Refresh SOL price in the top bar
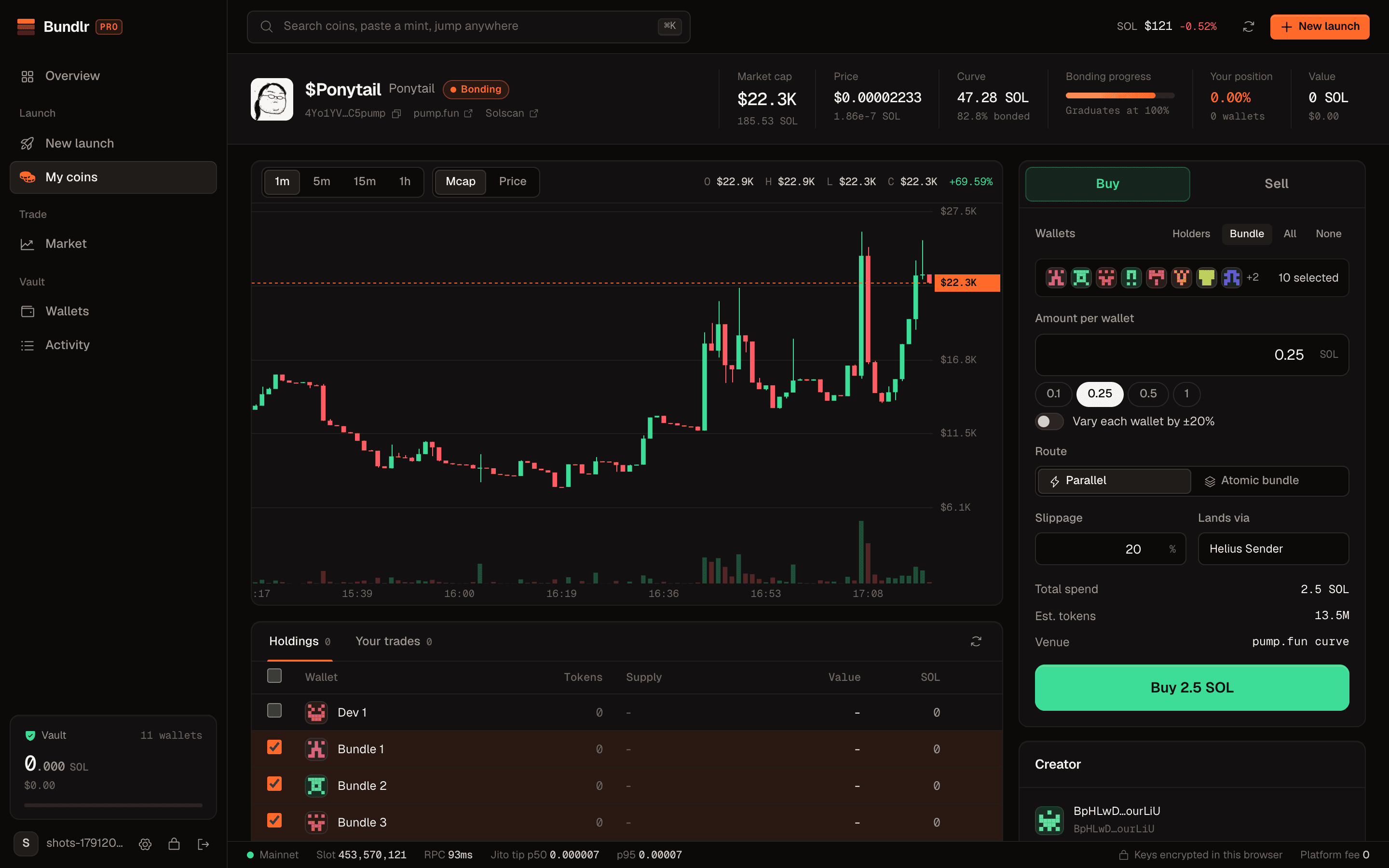This screenshot has width=1389, height=868. (x=1248, y=27)
